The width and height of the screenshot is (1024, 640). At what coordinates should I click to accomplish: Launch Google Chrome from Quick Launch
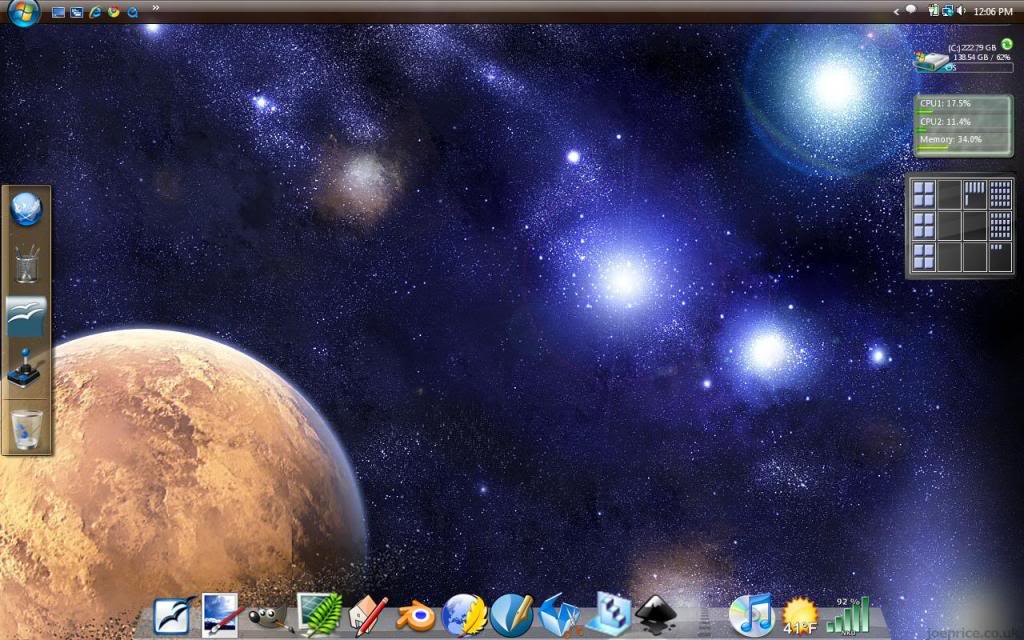[x=114, y=12]
